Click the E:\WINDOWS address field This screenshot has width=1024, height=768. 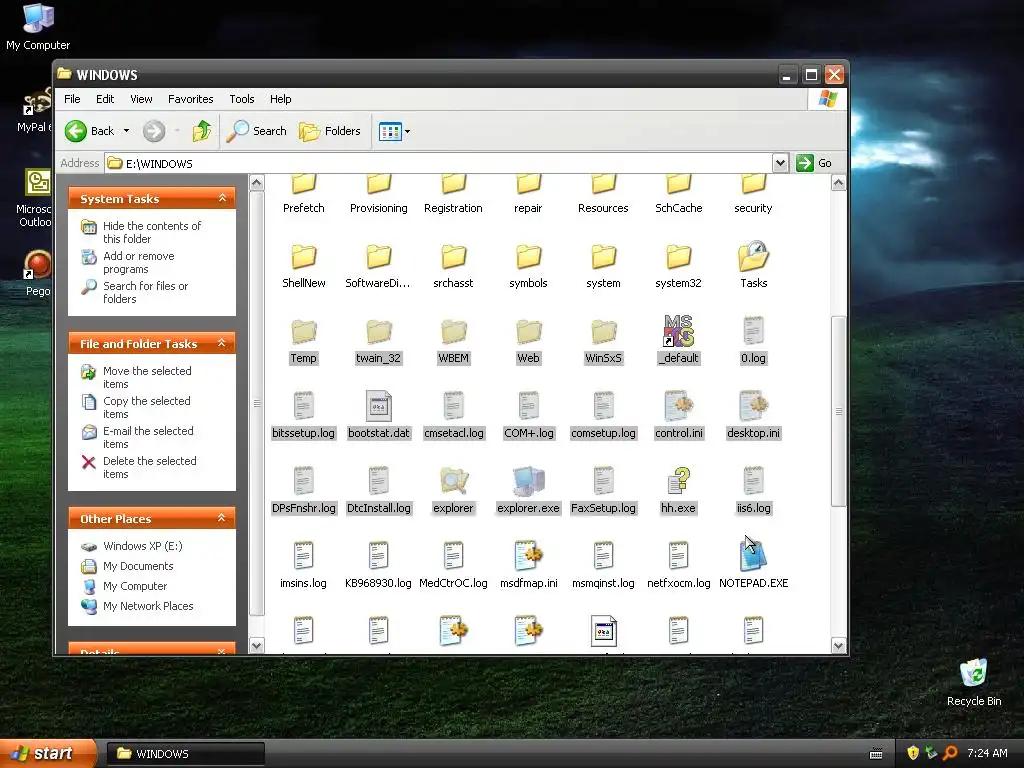pos(438,163)
